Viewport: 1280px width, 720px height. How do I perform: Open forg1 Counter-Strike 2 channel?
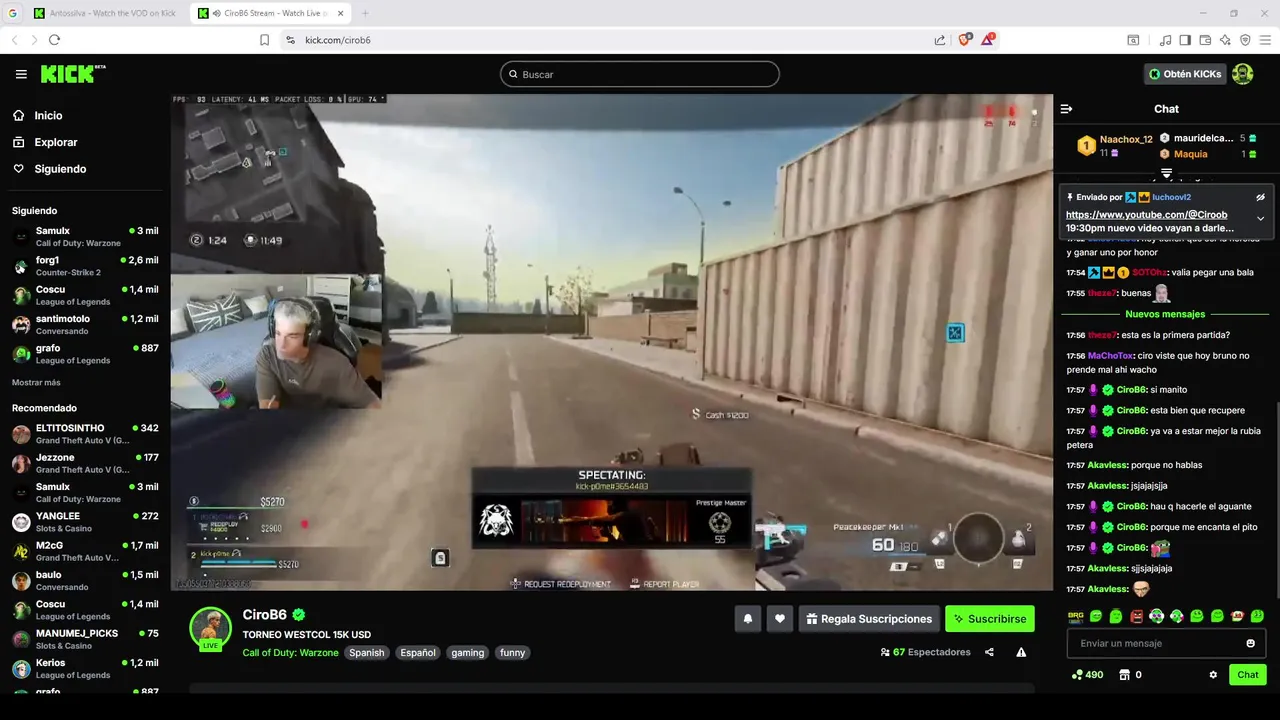coord(85,266)
